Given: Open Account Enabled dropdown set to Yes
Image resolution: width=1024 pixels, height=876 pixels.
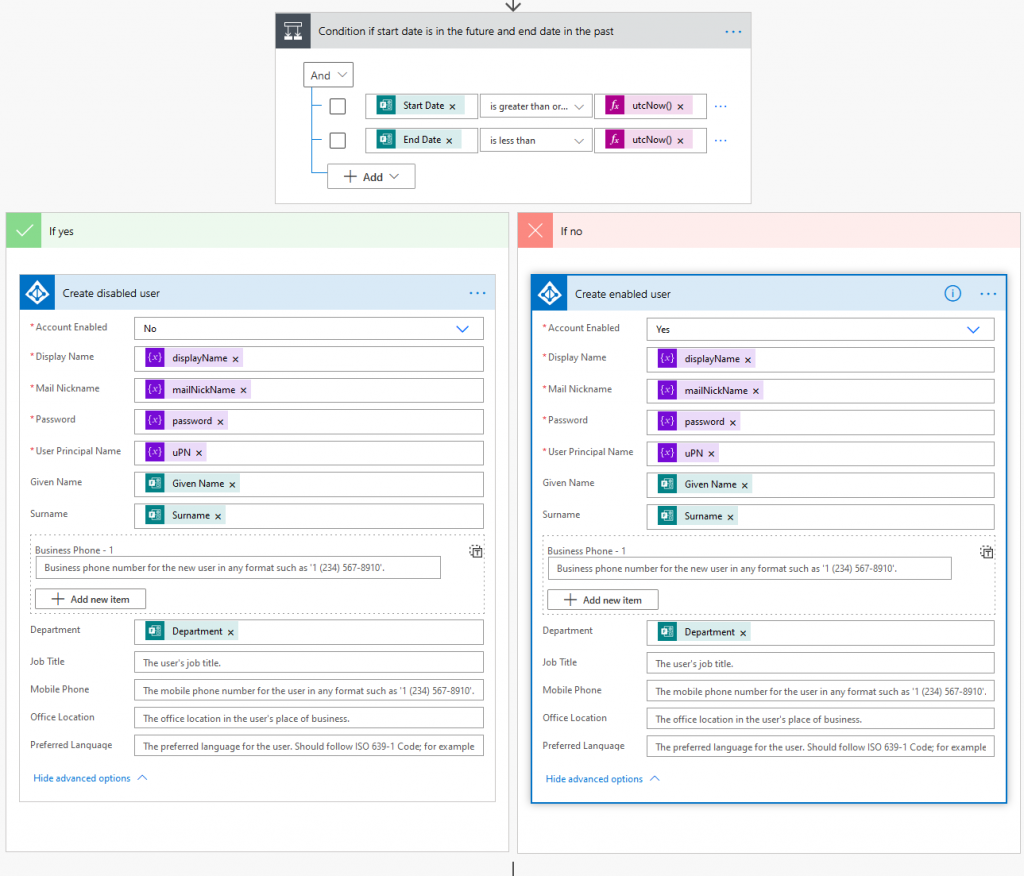Looking at the screenshot, I should coord(820,329).
